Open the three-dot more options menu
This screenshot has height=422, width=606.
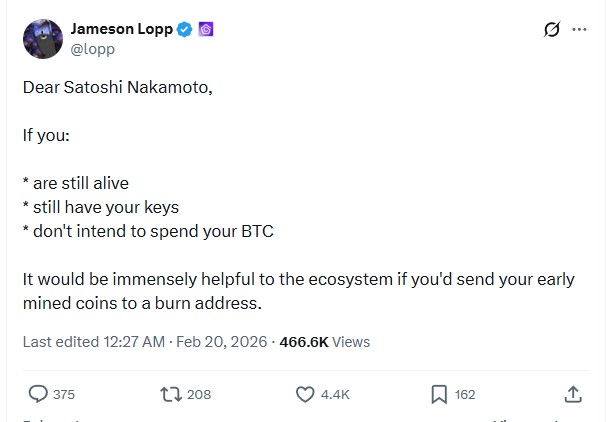point(579,30)
